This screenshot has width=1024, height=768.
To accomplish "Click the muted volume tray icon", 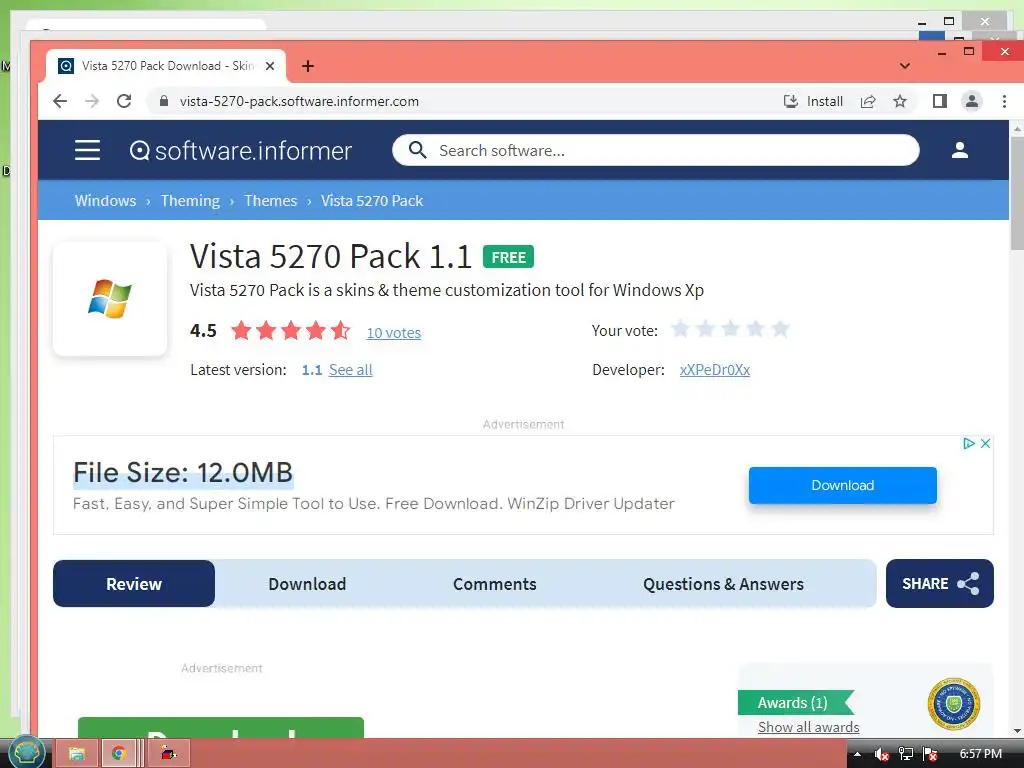I will point(882,754).
